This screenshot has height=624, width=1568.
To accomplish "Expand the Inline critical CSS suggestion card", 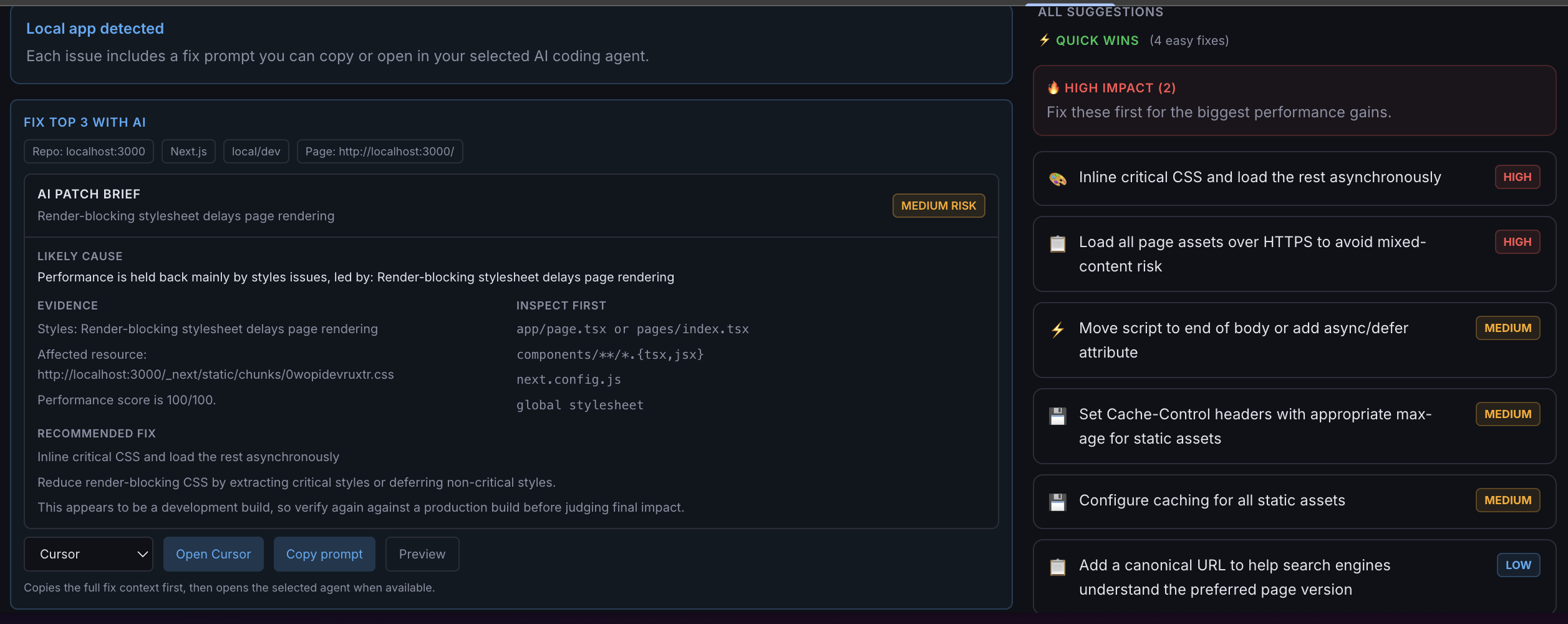I will click(x=1295, y=178).
